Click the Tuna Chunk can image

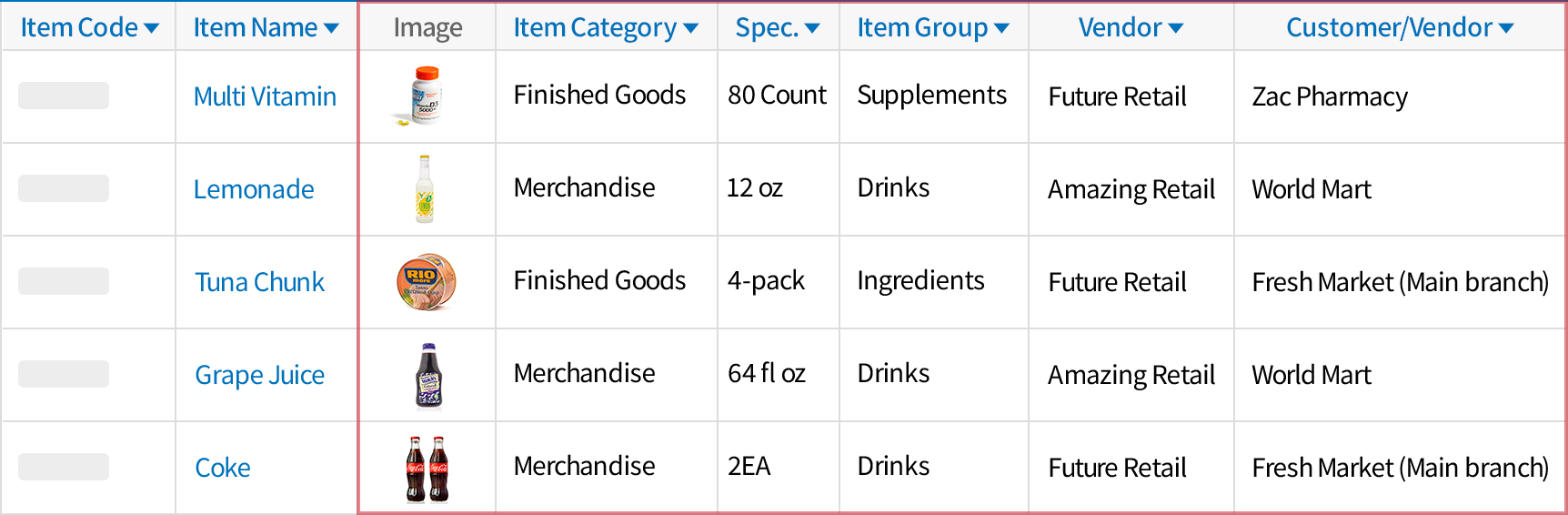(426, 282)
